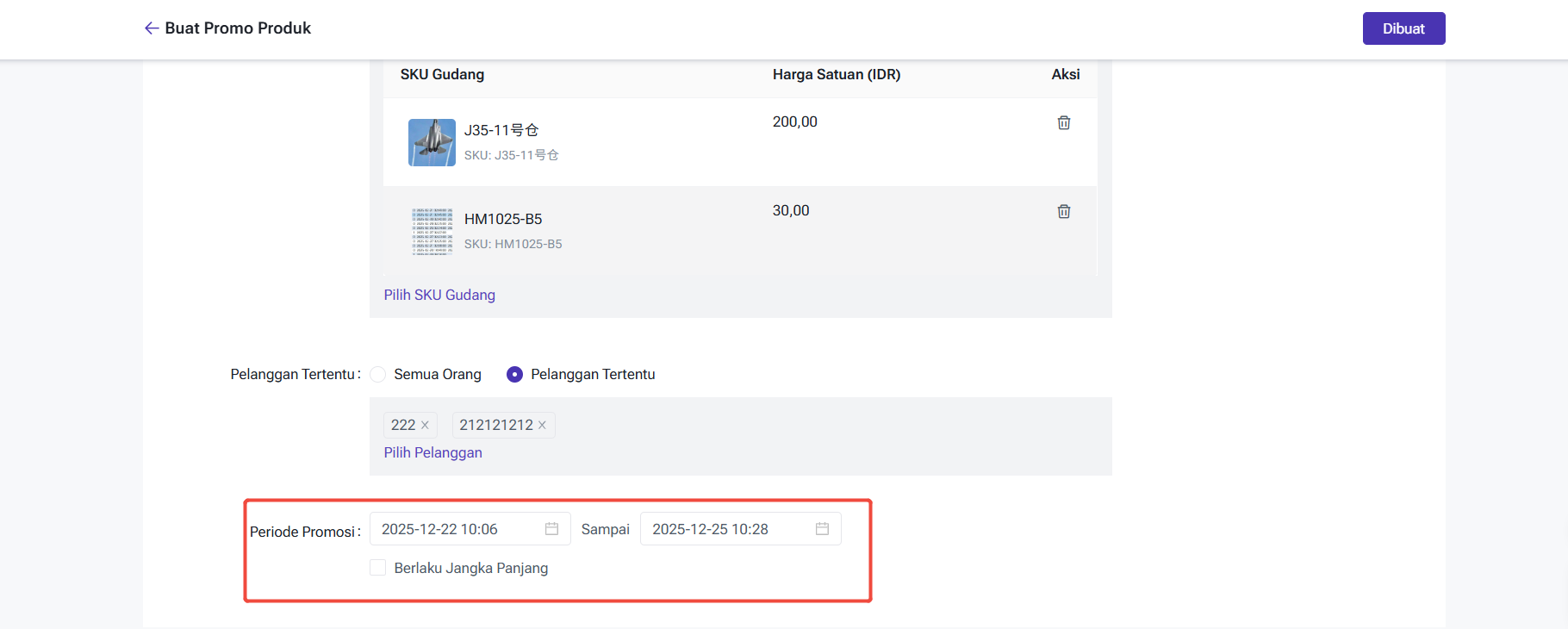Click the fighter jet product thumbnail
This screenshot has width=1568, height=629.
click(432, 142)
